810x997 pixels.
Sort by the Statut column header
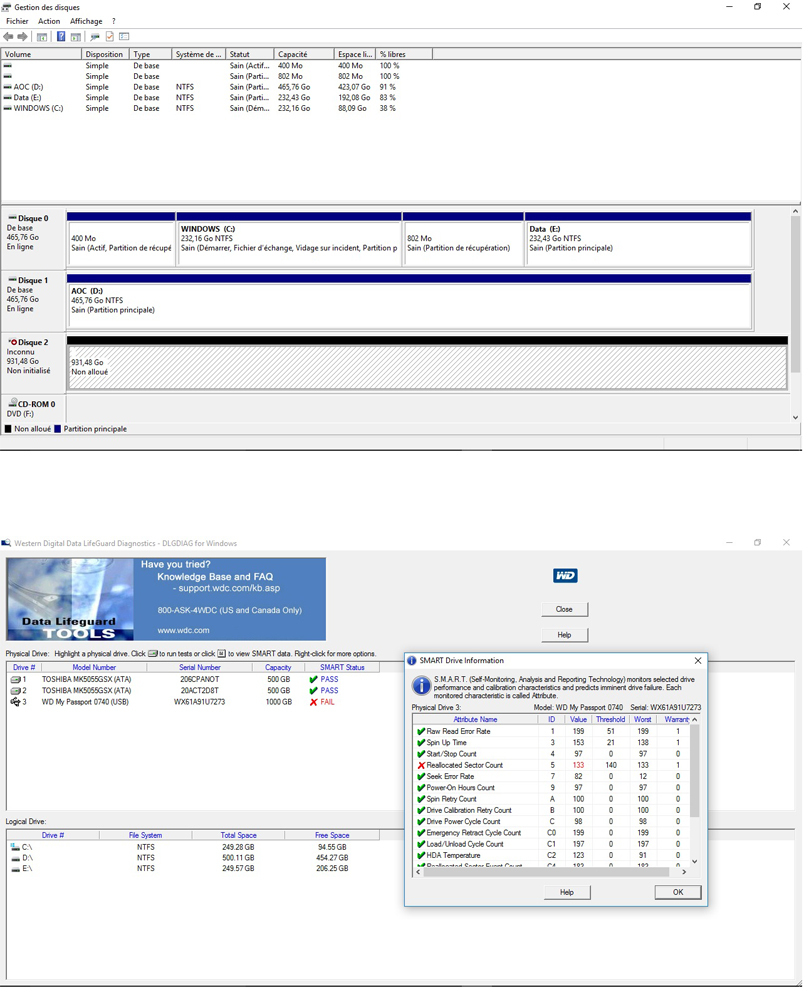tap(250, 55)
